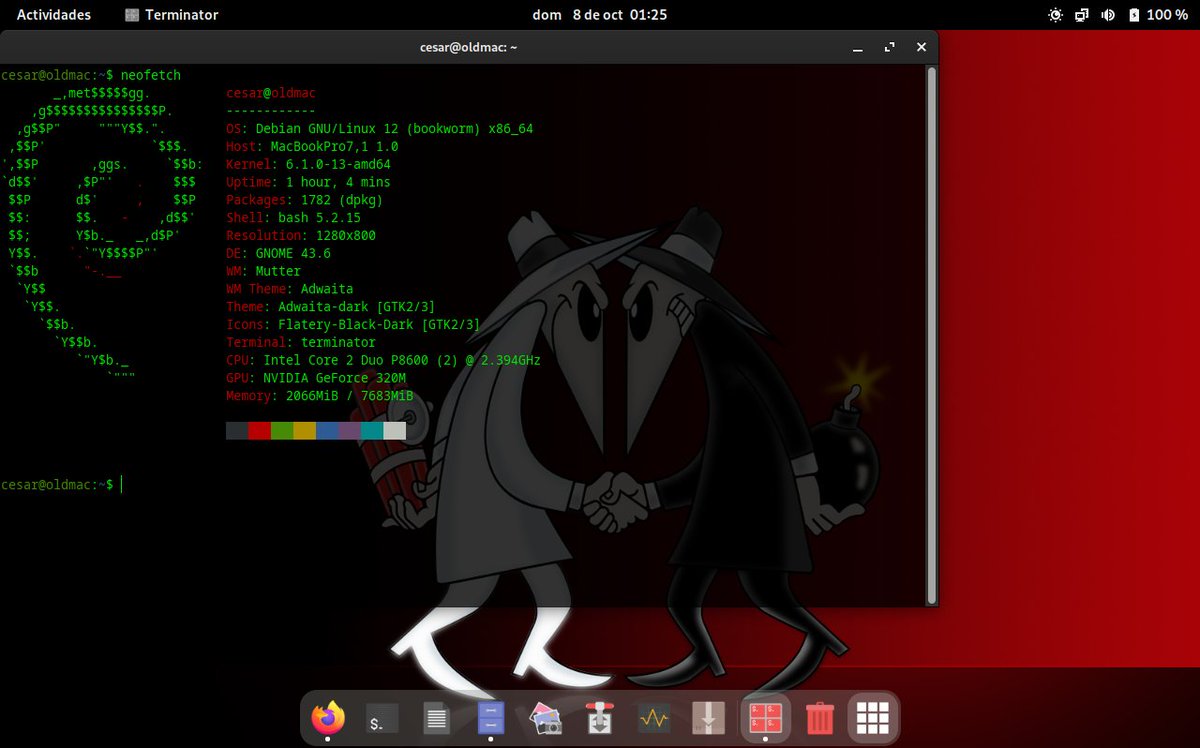Click the DE: GNOME 43.6 line

pos(279,254)
